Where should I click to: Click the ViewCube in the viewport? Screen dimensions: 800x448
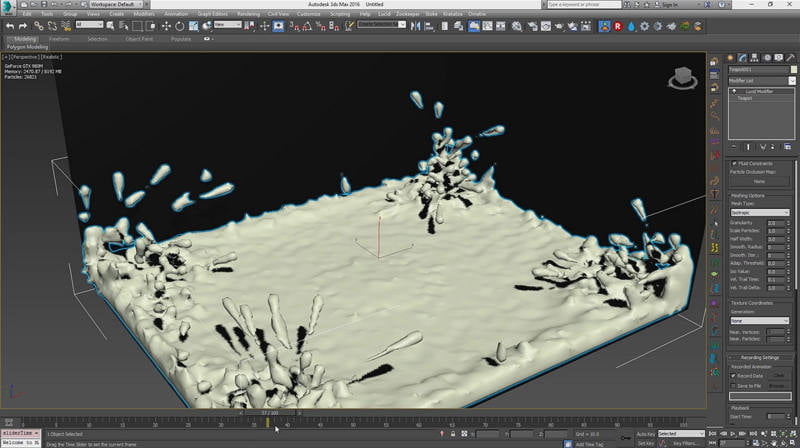tap(683, 76)
